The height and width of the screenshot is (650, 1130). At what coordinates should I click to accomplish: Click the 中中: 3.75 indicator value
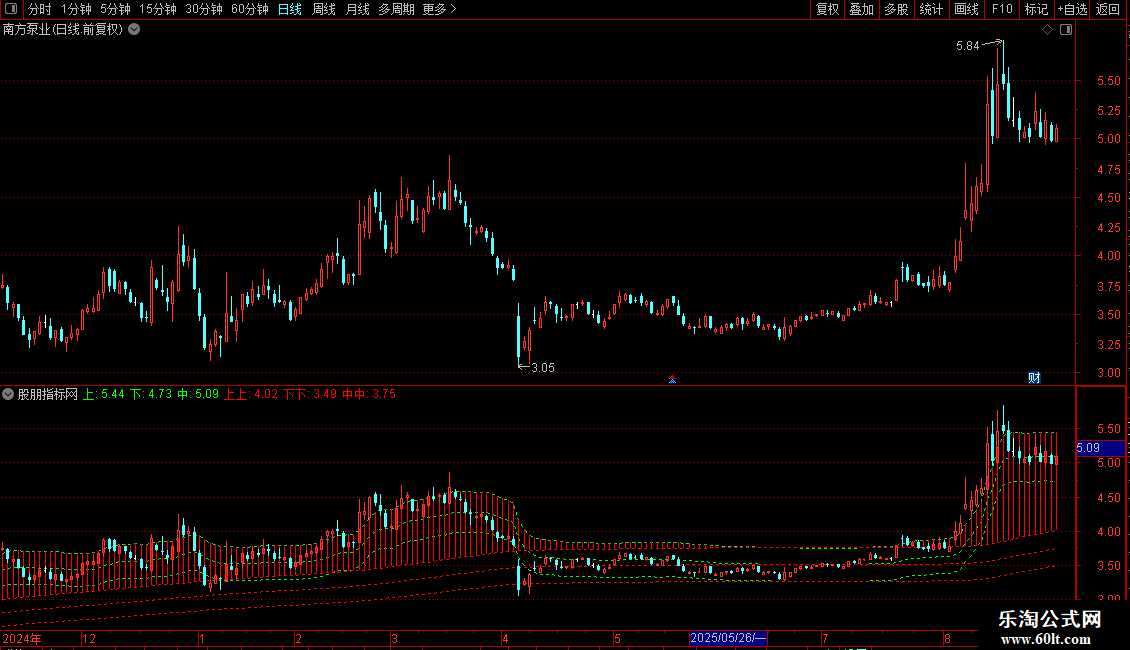coord(369,394)
